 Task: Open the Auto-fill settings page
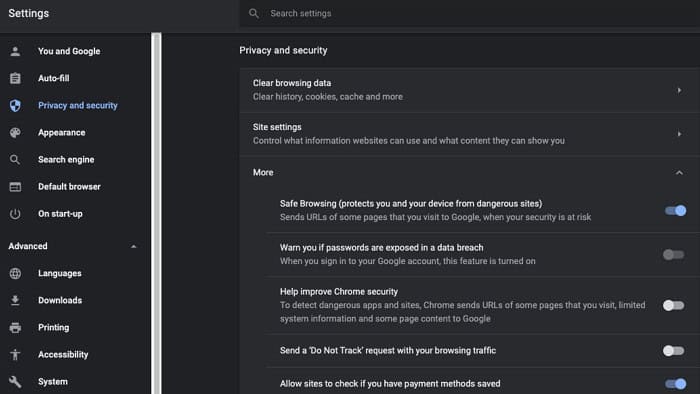pos(54,78)
